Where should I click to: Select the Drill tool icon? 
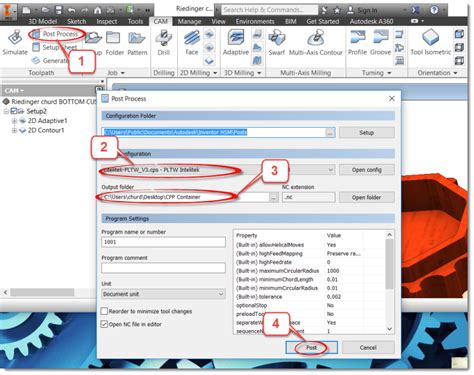click(x=163, y=38)
